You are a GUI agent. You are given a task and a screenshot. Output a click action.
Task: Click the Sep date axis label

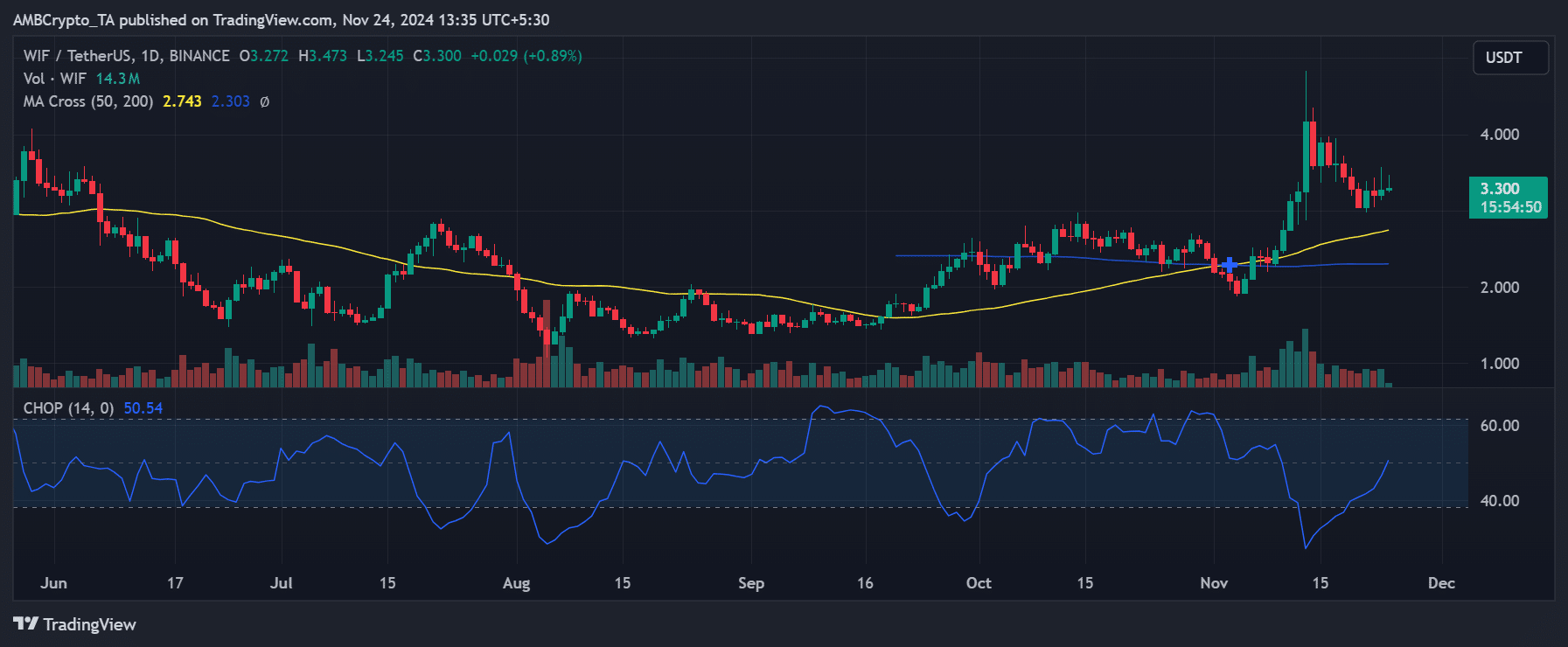pyautogui.click(x=751, y=583)
